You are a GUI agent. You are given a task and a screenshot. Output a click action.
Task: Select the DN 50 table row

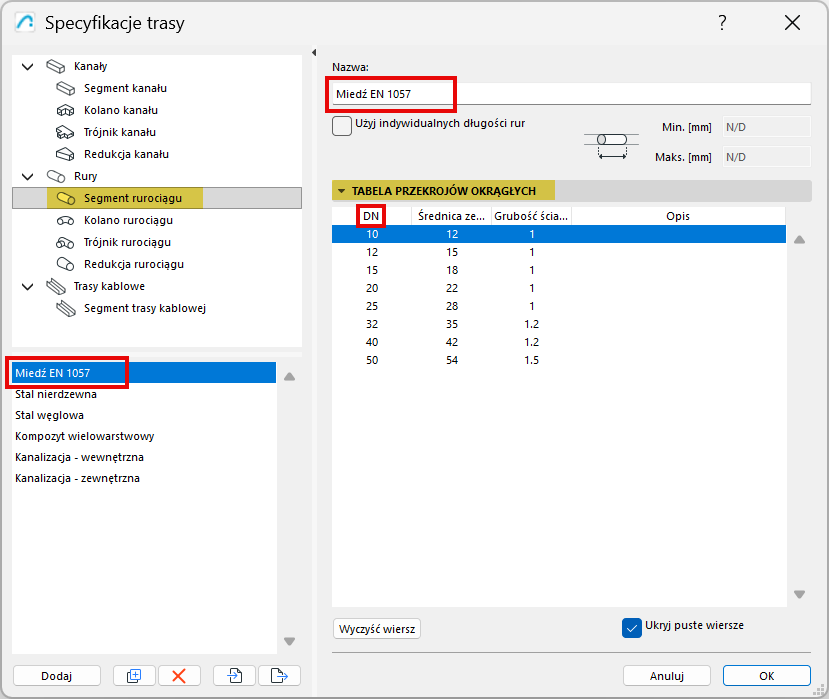(559, 360)
